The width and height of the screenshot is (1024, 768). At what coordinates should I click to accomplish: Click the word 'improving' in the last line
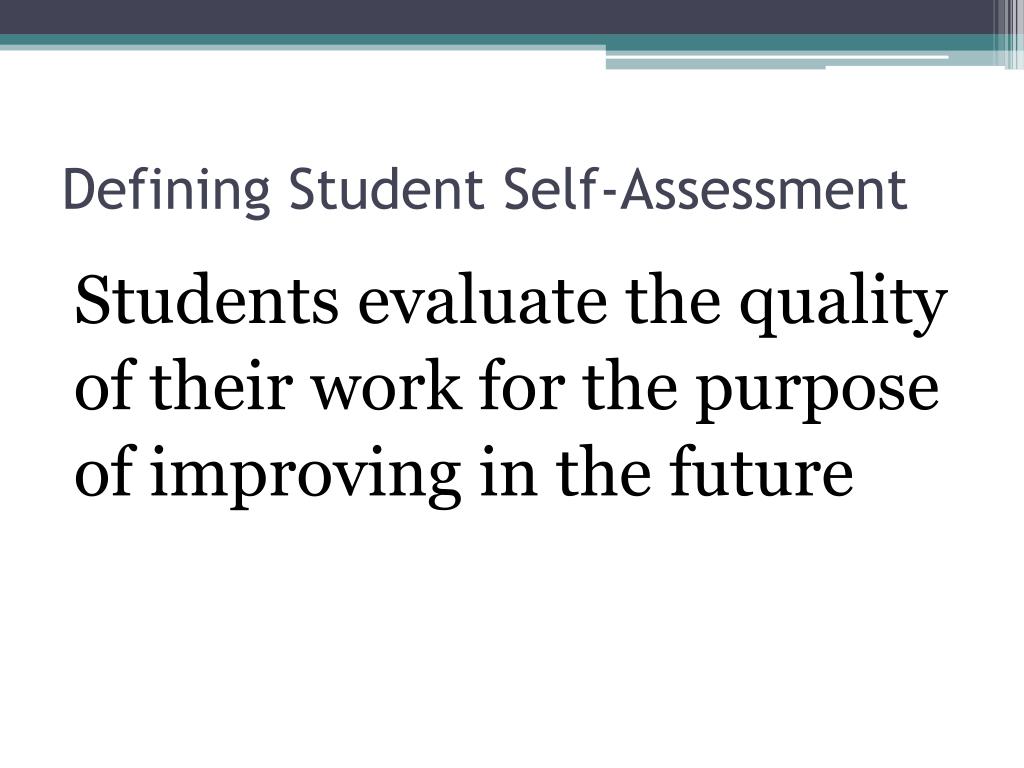click(x=306, y=477)
